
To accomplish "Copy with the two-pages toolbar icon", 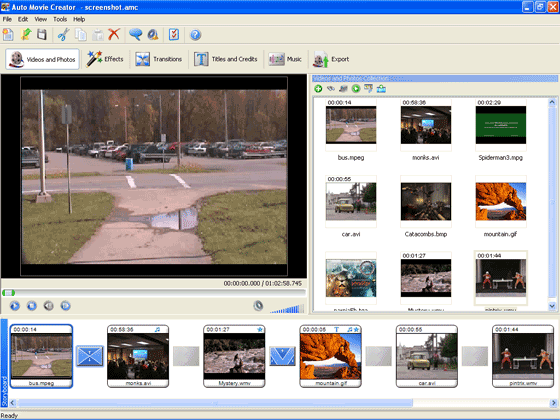I will [81, 35].
